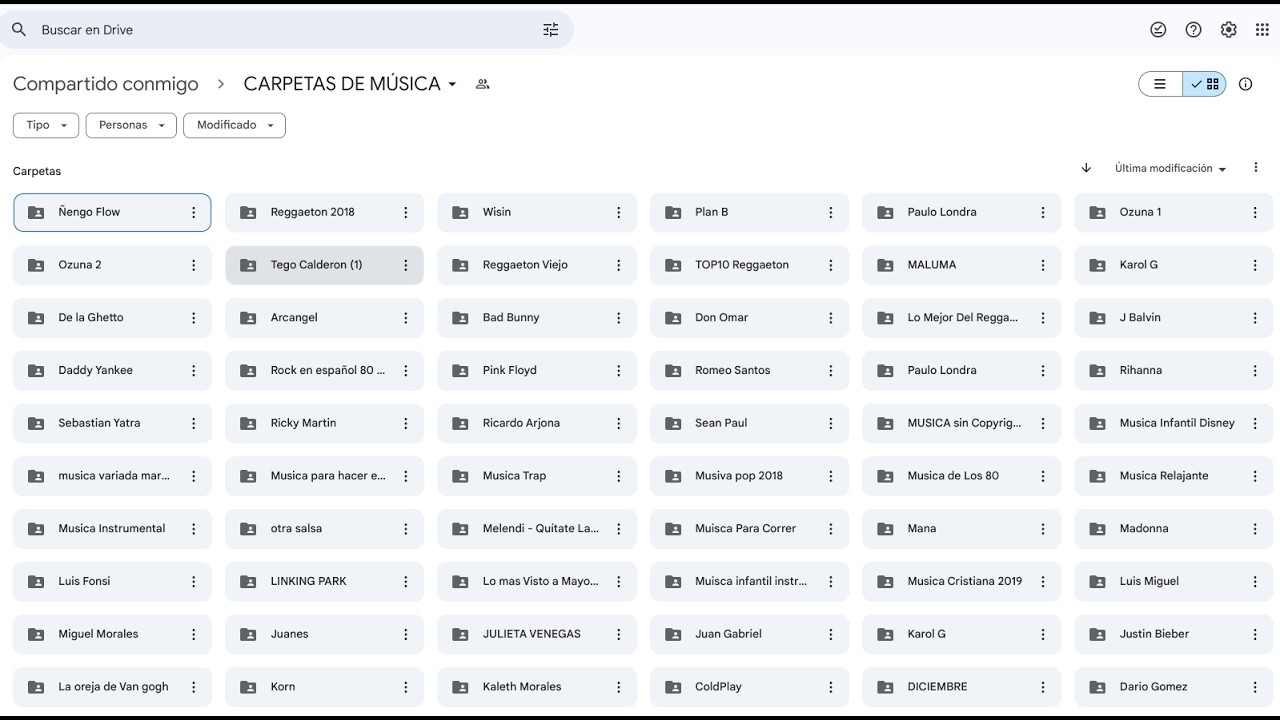Screen dimensions: 1280x720
Task: Open three-dot menu for Sean Paul folder
Action: [830, 423]
